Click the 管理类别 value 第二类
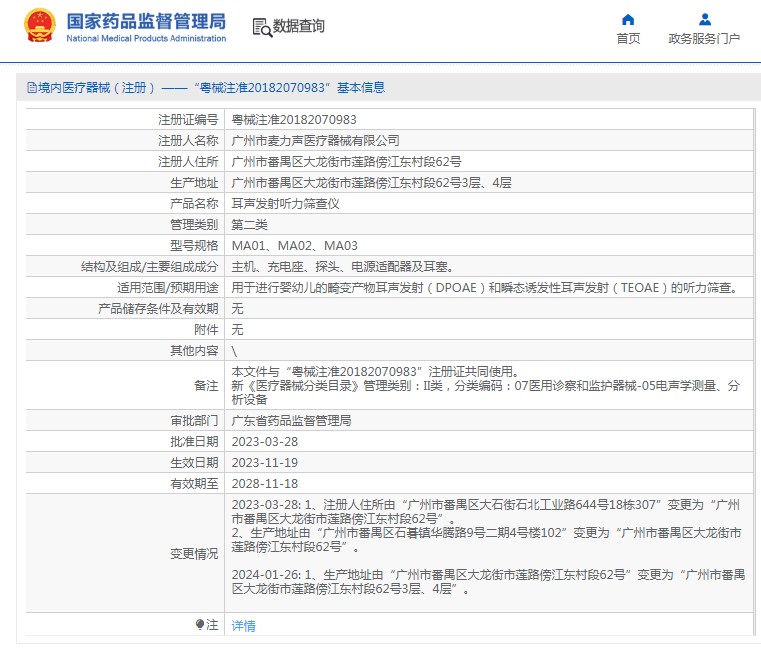This screenshot has width=761, height=650. pyautogui.click(x=250, y=224)
